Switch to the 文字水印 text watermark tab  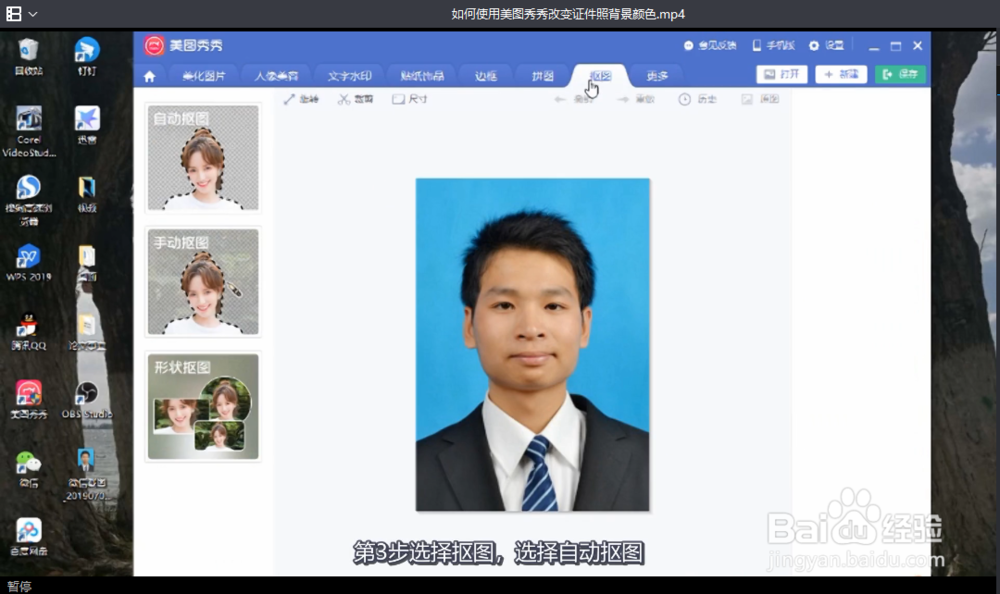coord(352,73)
